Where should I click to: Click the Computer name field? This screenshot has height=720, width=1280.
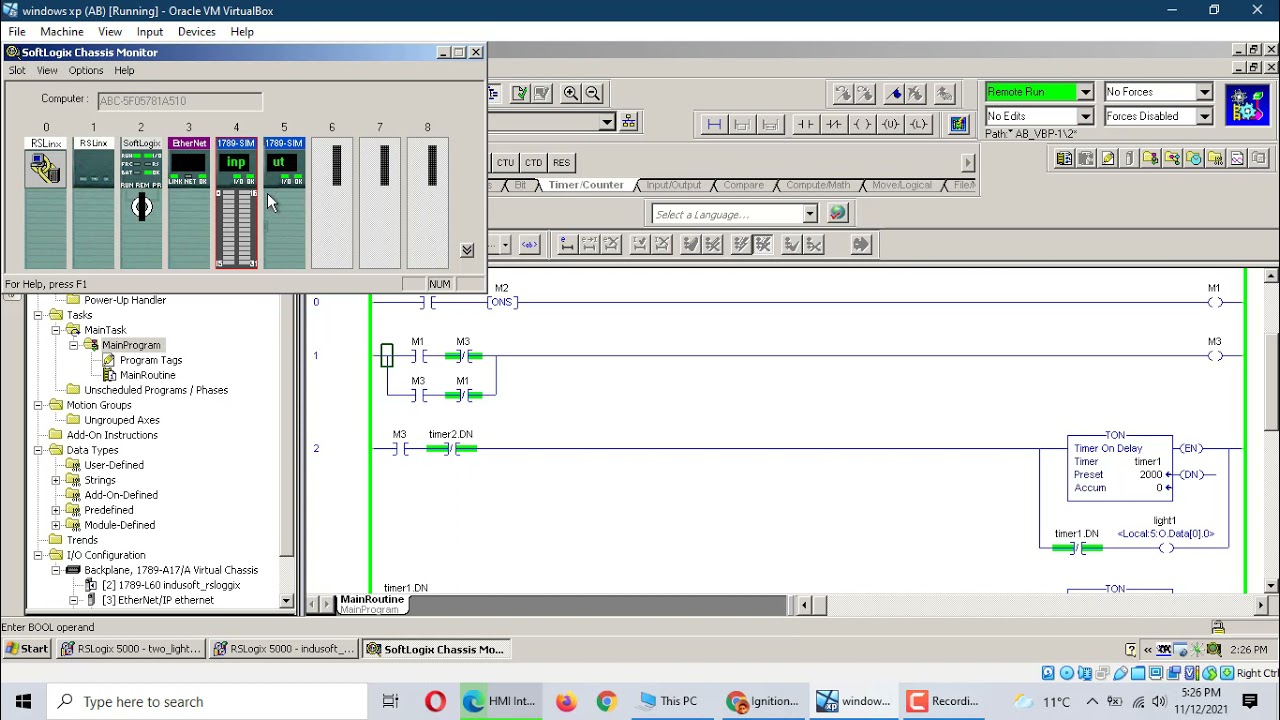click(x=179, y=100)
